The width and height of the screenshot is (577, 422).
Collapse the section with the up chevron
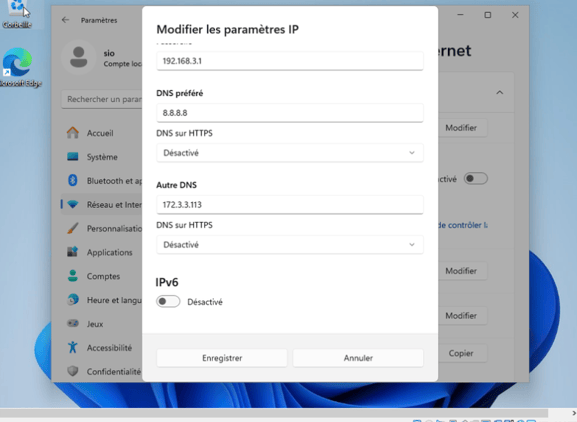[499, 92]
